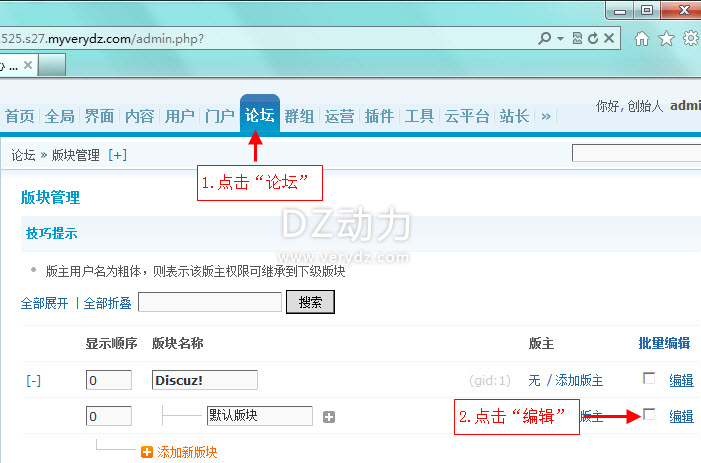Collapse the Discuz! category with [-]

34,380
